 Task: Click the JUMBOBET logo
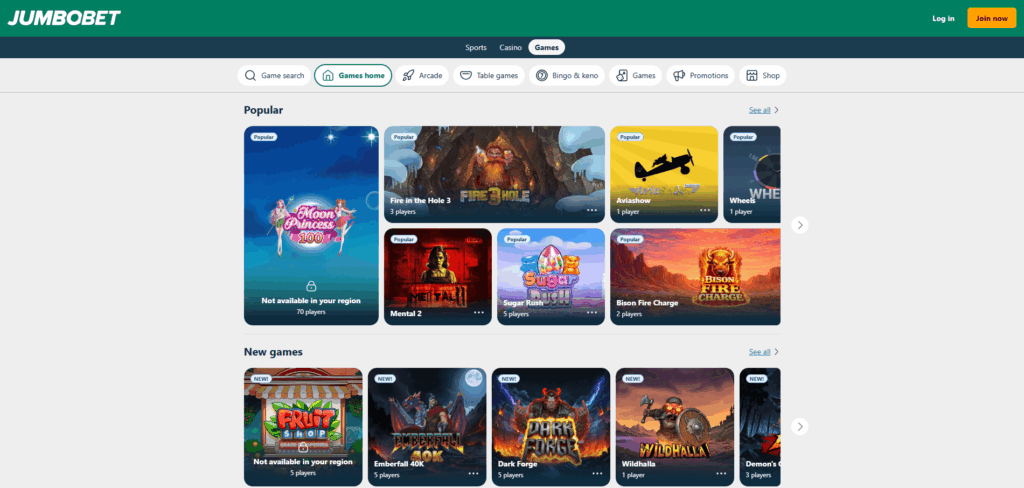pos(64,18)
